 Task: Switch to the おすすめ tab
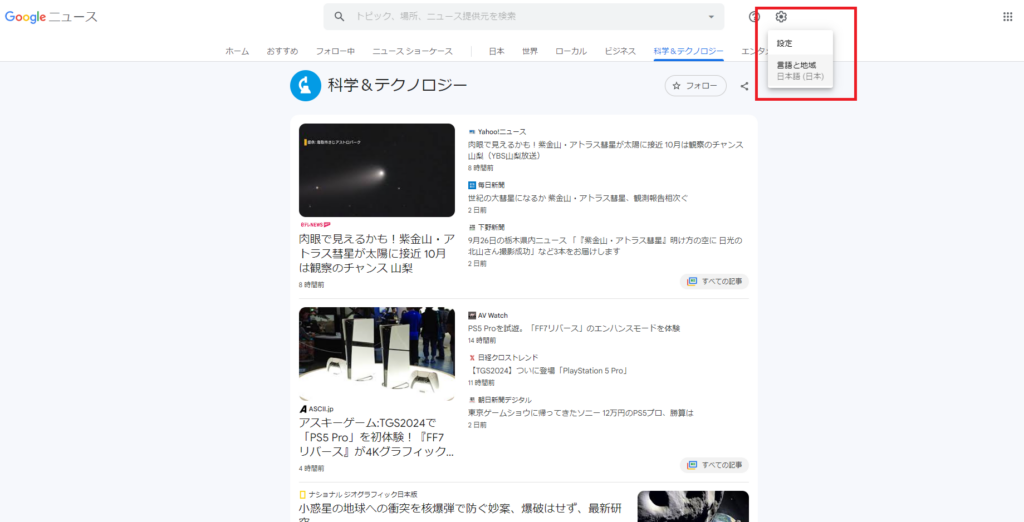tap(282, 51)
